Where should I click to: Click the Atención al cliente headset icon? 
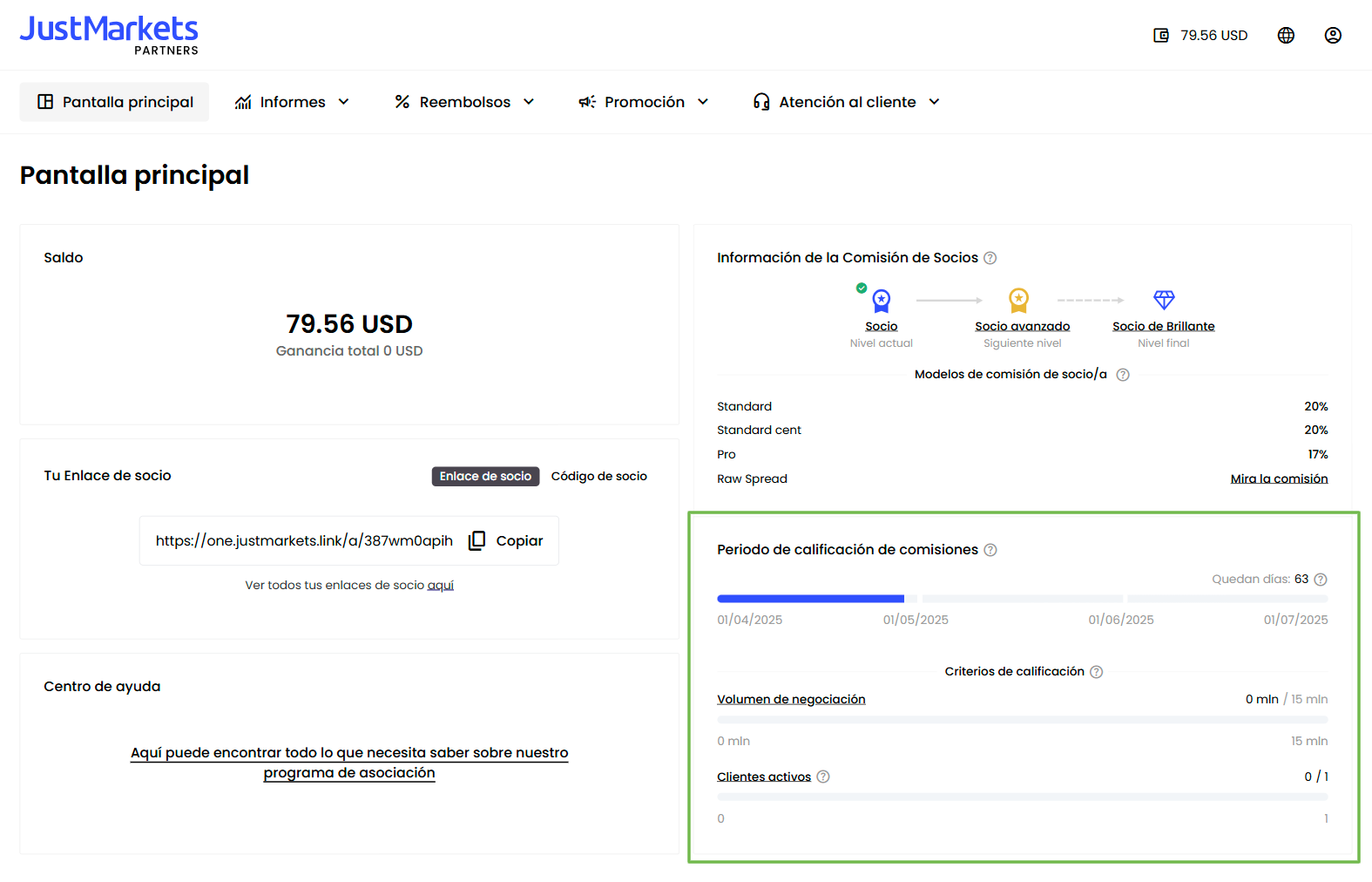[x=761, y=102]
